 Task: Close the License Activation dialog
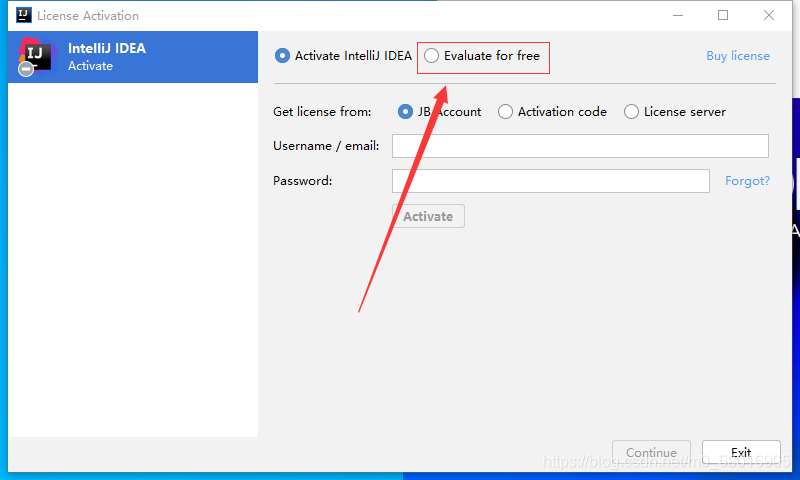point(769,15)
